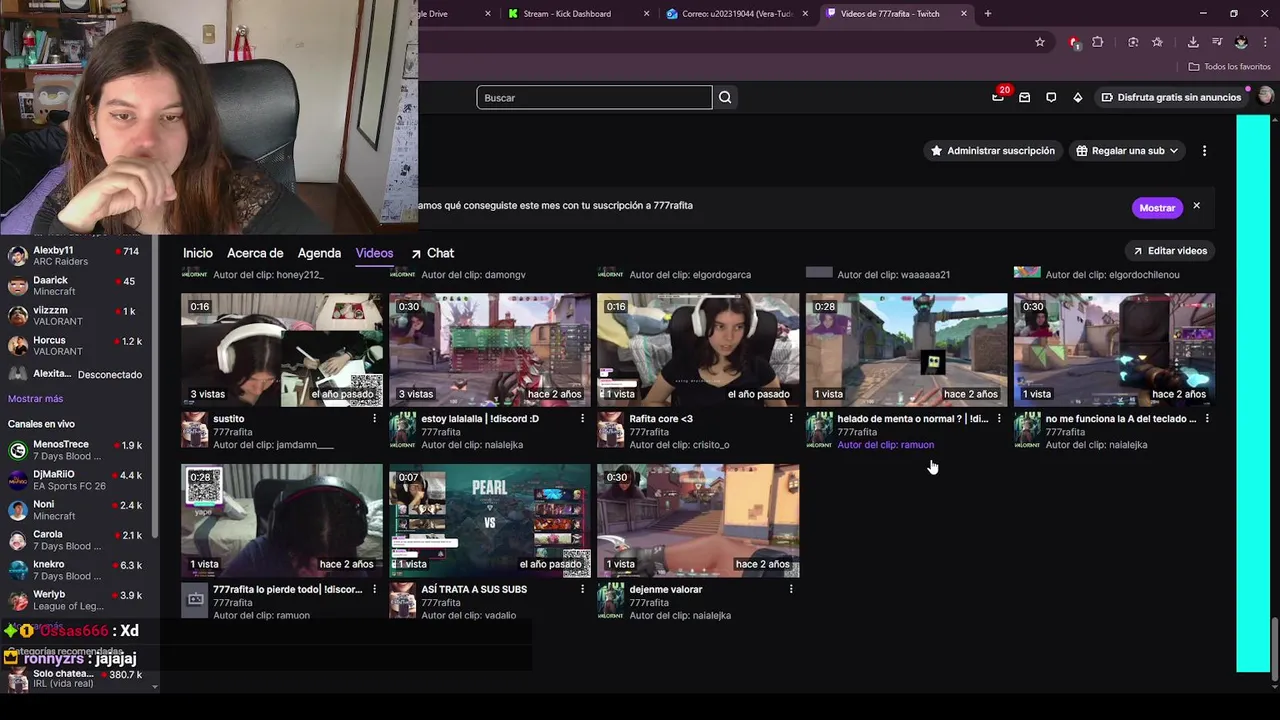Click Disfruta gratis sin anuncios

pos(1171,97)
